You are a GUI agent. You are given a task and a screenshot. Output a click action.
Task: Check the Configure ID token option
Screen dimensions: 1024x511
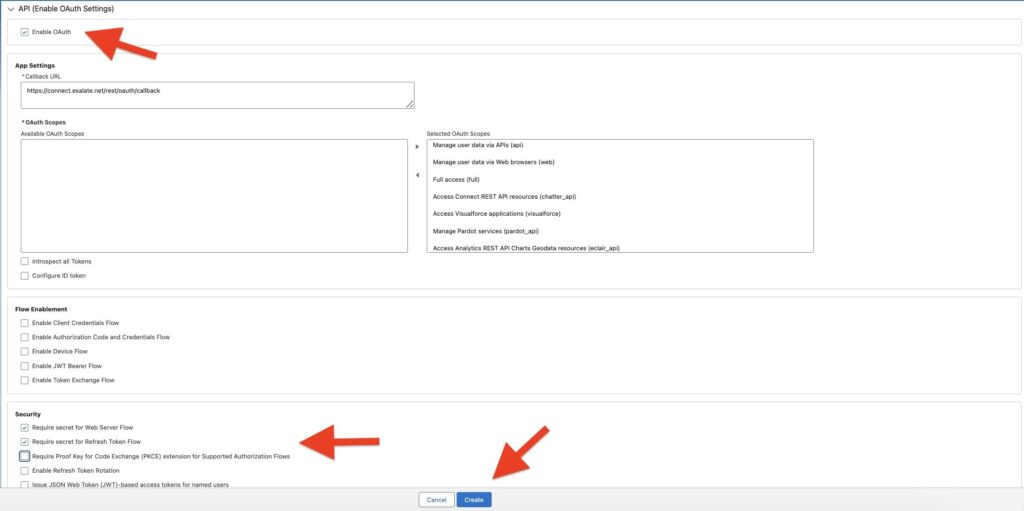25,276
